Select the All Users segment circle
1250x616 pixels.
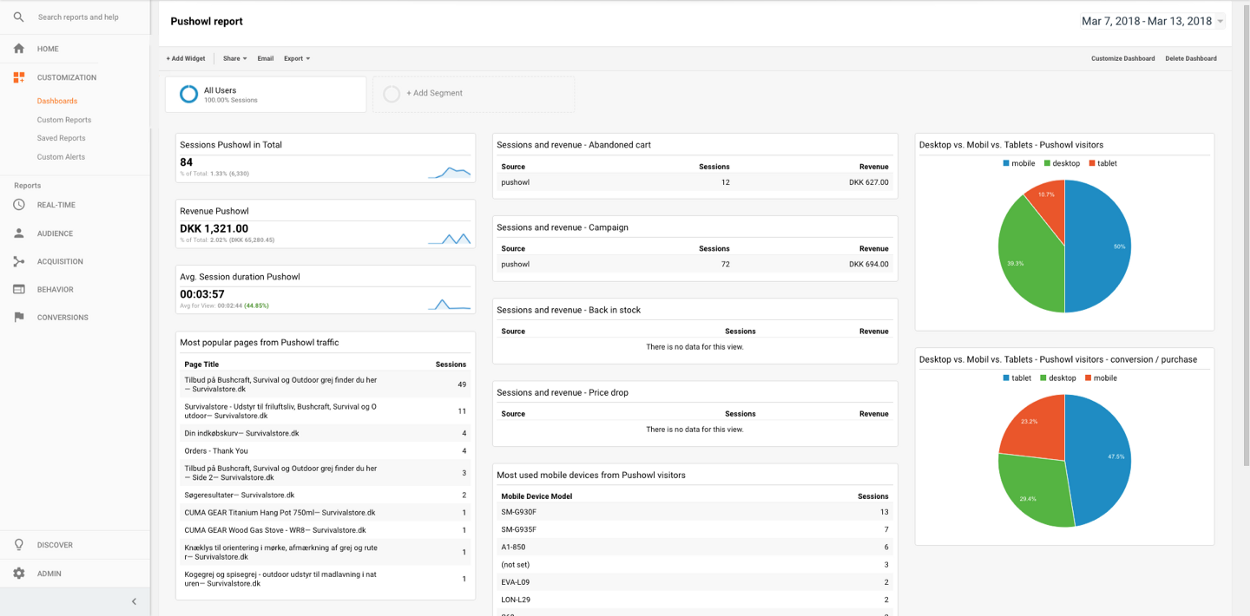coord(190,93)
